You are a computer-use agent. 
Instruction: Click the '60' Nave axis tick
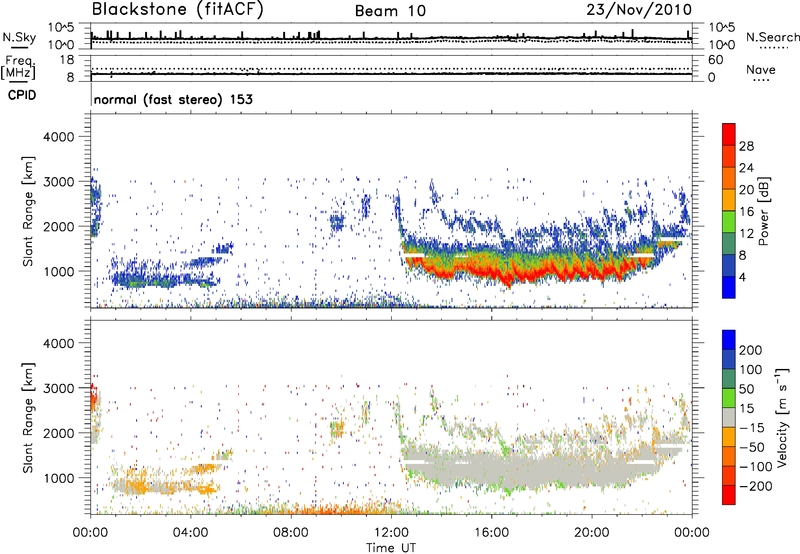pyautogui.click(x=715, y=60)
